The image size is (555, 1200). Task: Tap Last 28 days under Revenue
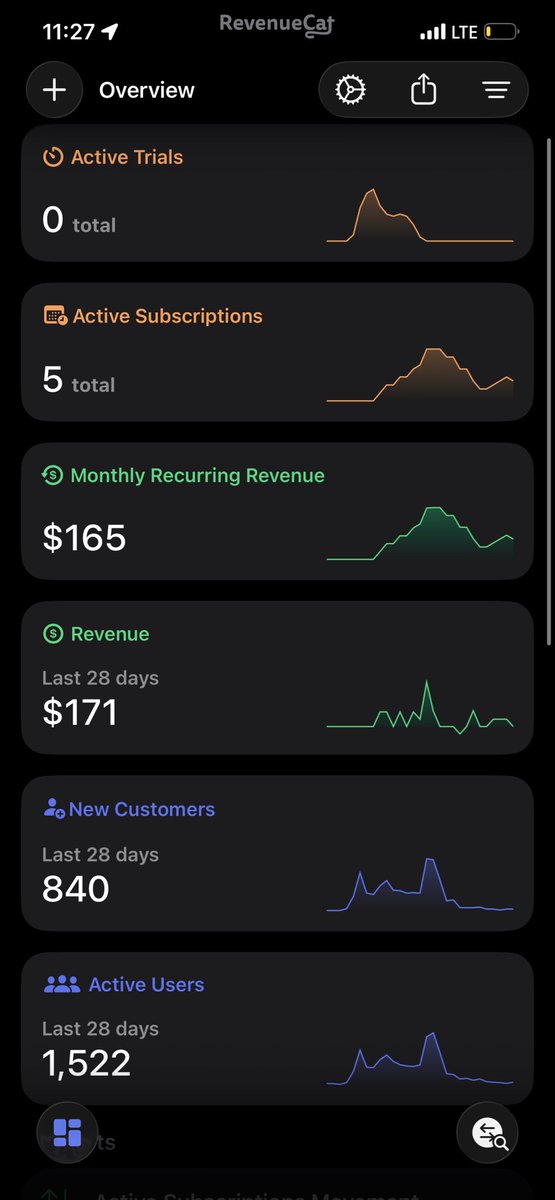pos(100,678)
